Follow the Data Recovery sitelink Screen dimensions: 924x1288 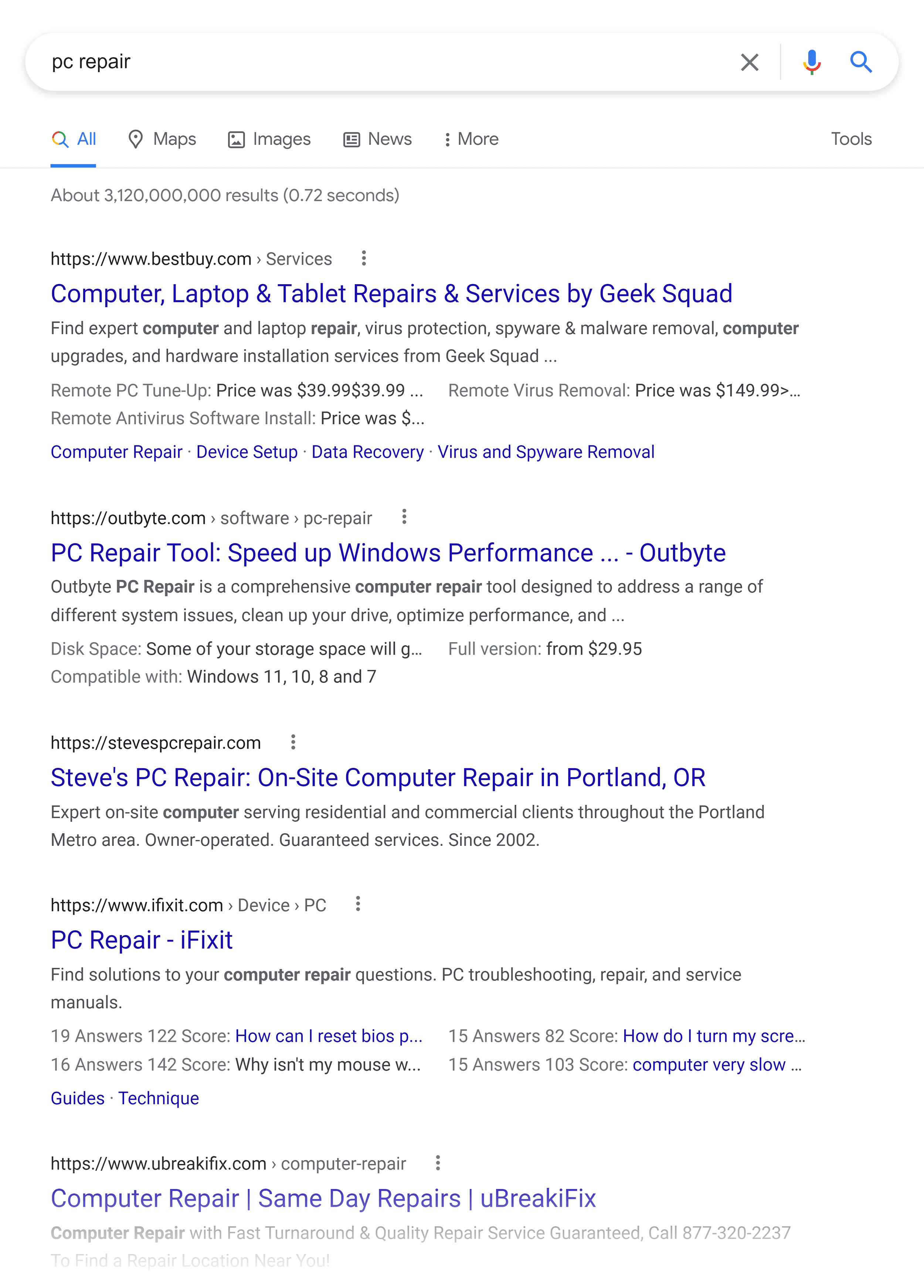(367, 452)
